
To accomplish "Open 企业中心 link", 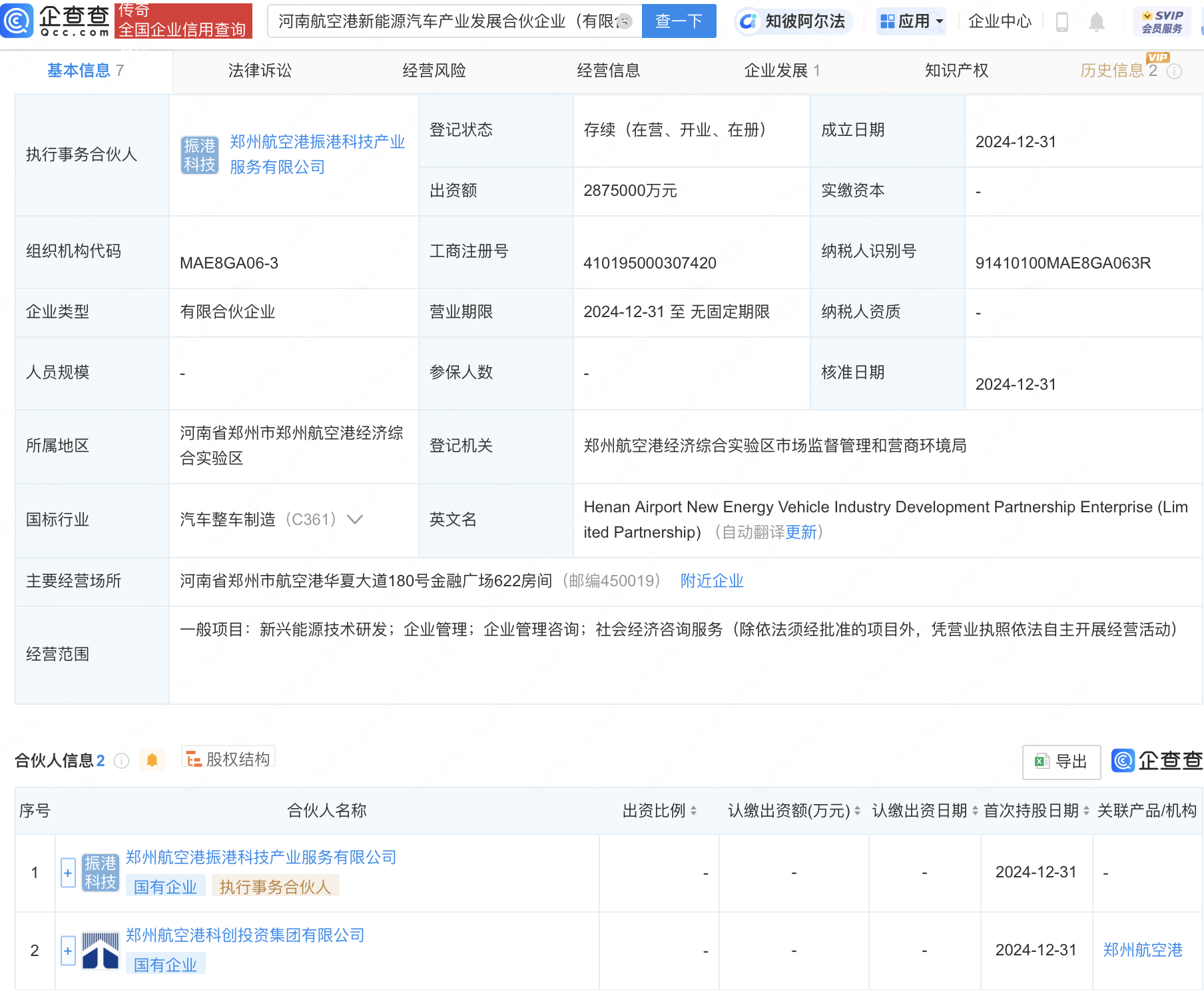I will [x=1000, y=21].
